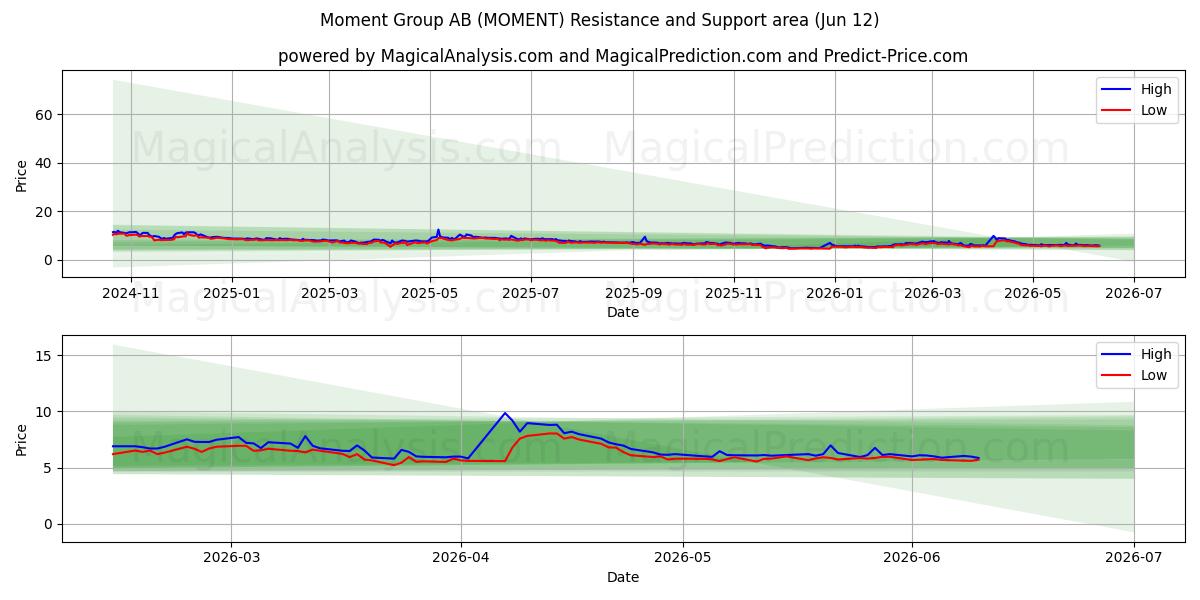
Task: Click the '2025-09' date tick label
Action: (632, 294)
